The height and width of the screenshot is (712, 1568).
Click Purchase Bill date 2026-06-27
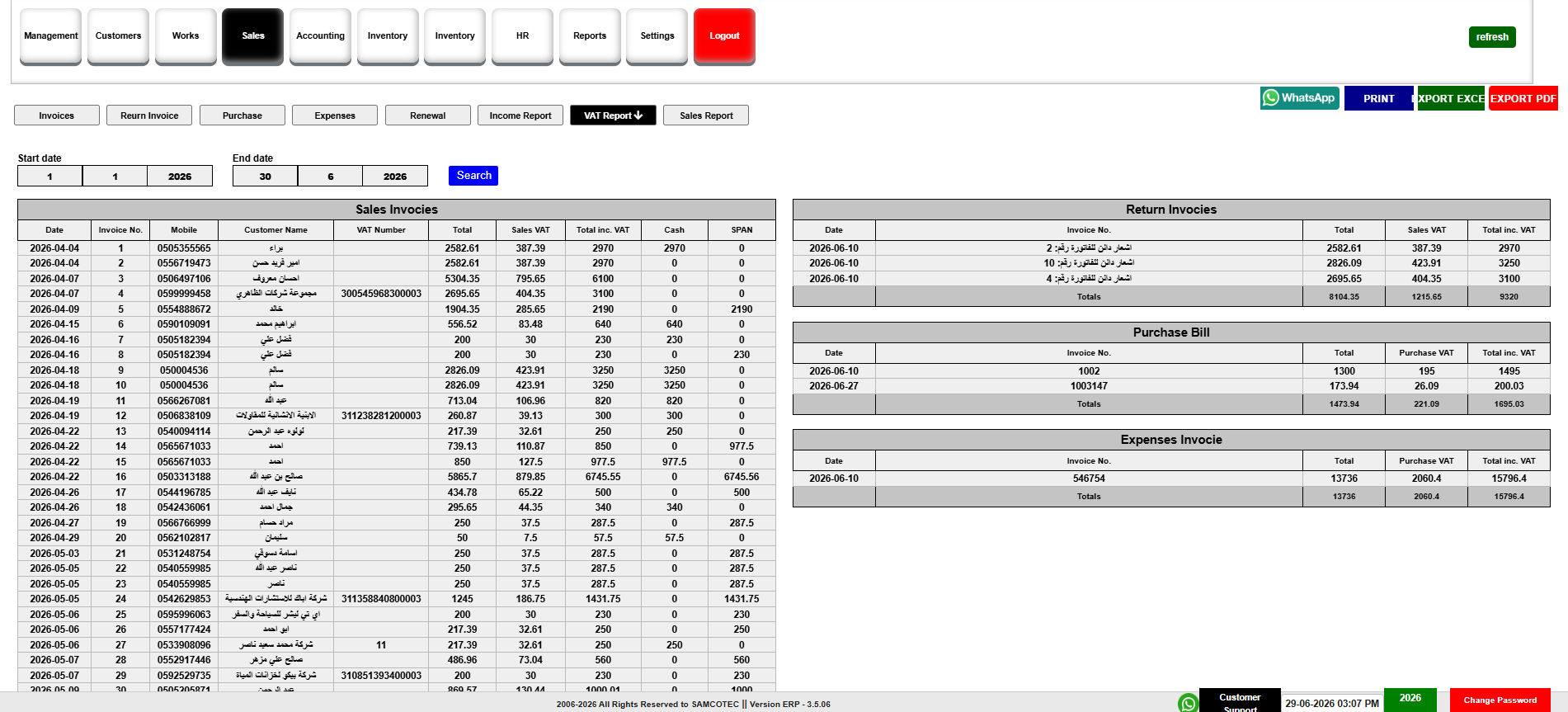(x=834, y=386)
